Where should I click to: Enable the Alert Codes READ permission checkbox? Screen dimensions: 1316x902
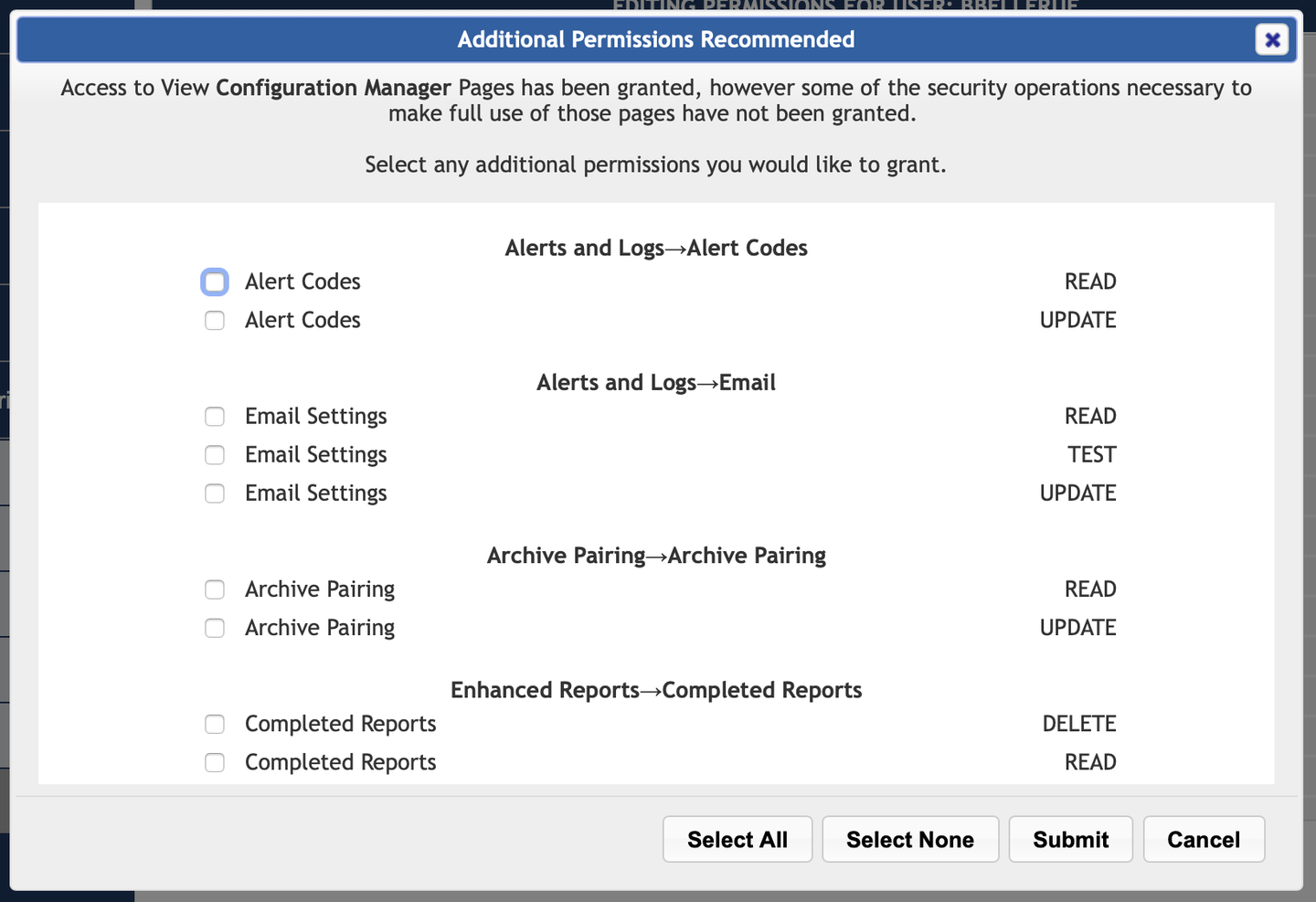click(214, 281)
